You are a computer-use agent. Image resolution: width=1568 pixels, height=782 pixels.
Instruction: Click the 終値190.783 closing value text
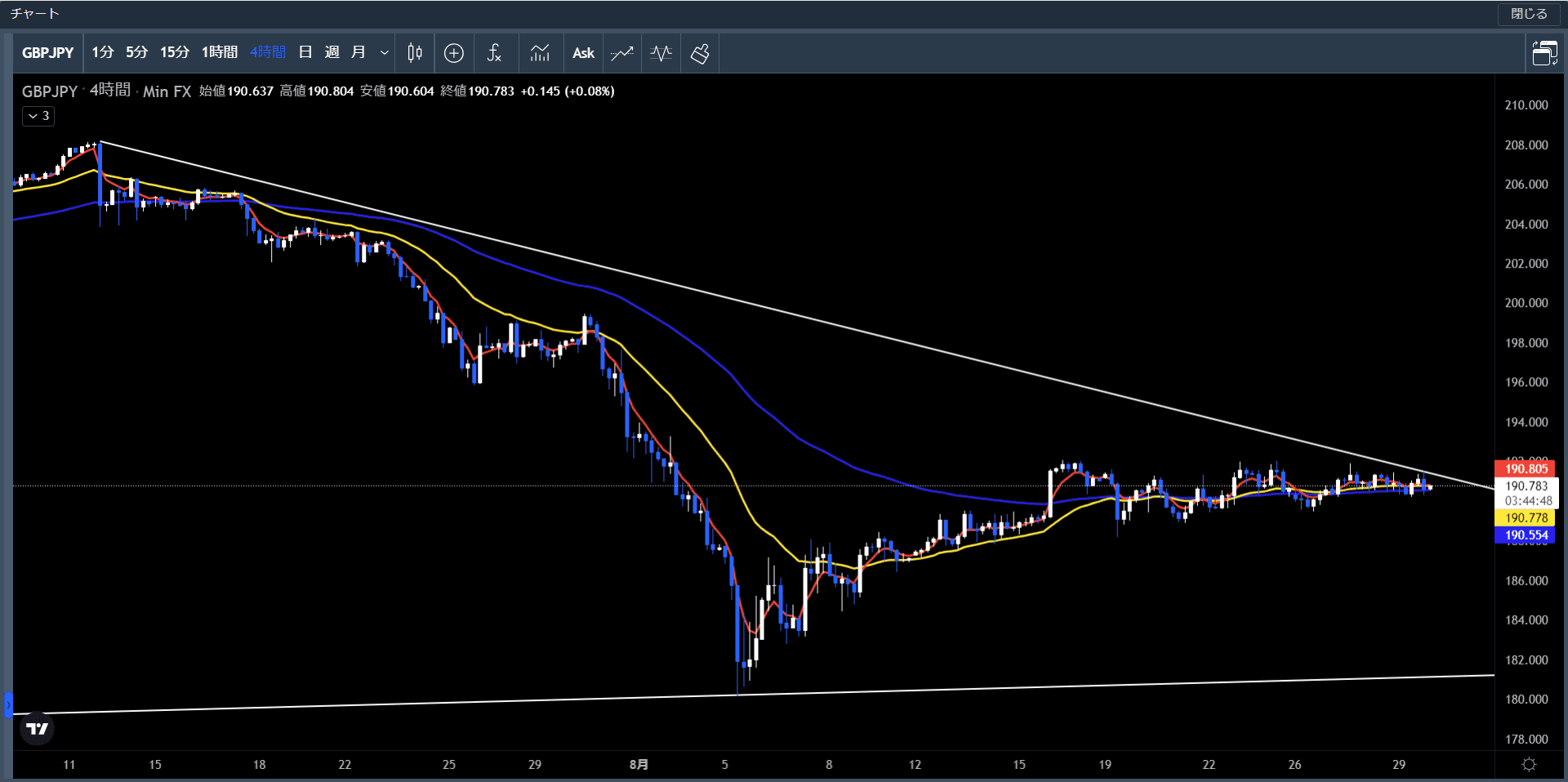coord(477,91)
